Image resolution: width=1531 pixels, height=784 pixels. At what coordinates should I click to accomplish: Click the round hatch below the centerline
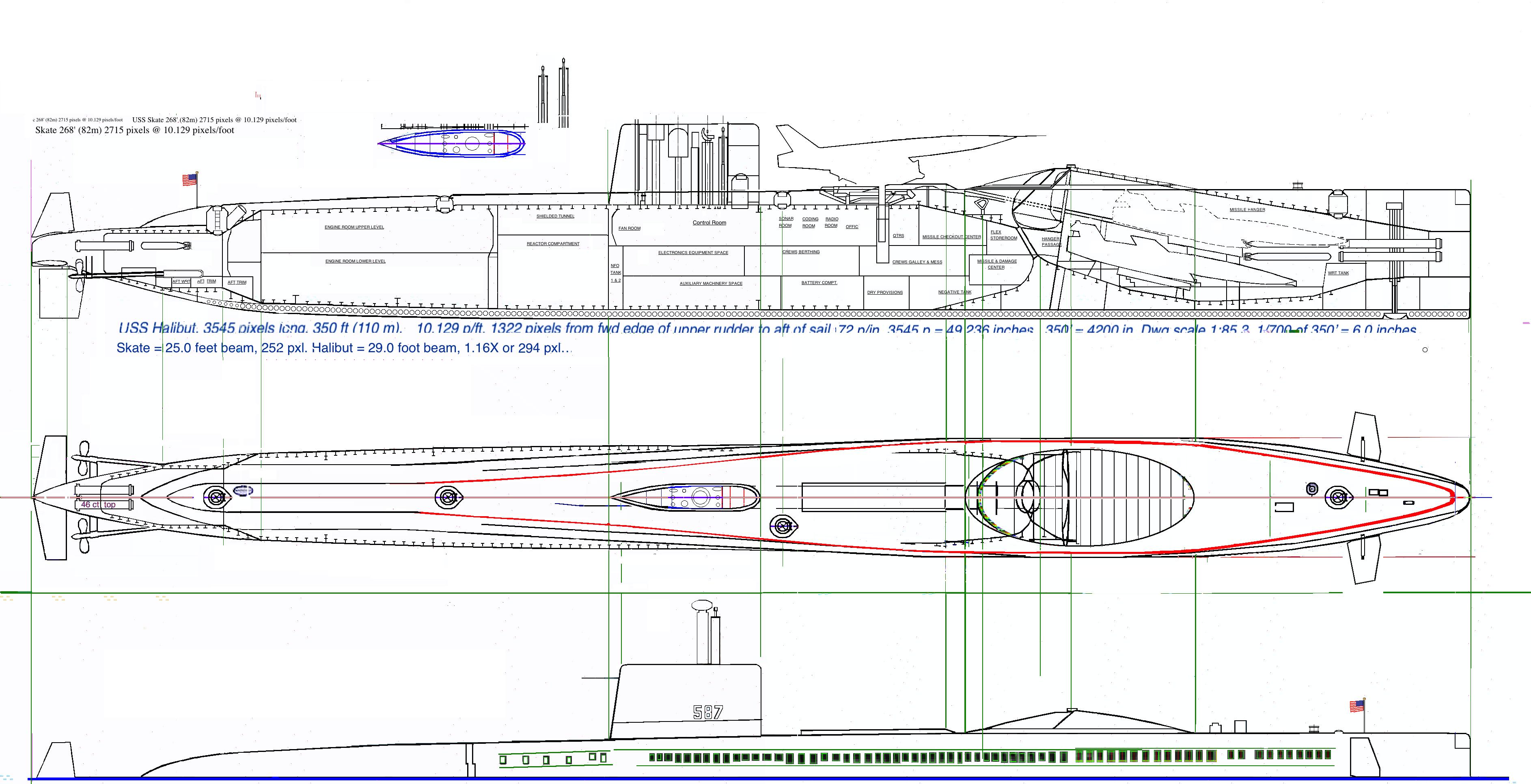[x=783, y=526]
